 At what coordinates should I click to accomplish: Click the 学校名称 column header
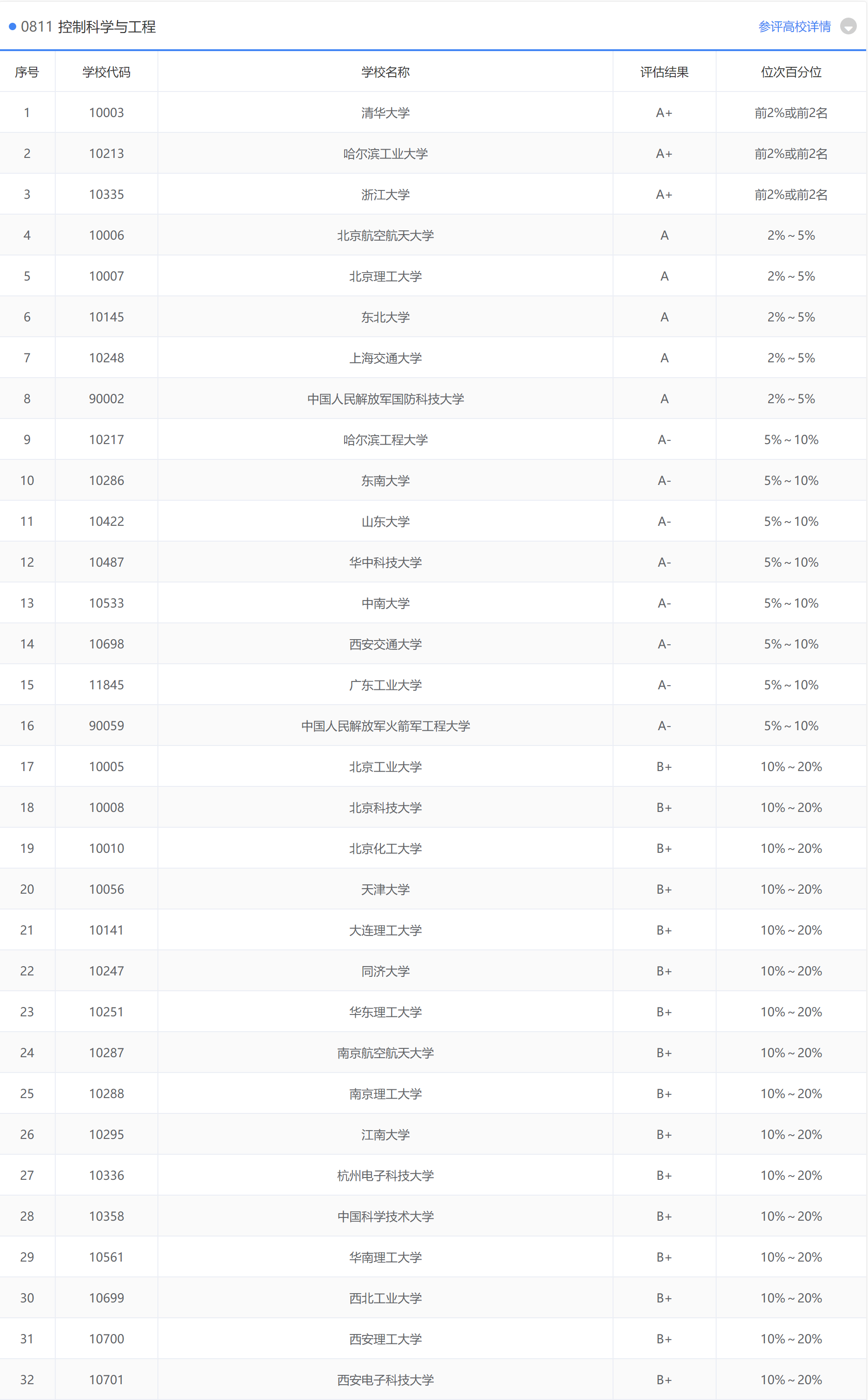385,72
